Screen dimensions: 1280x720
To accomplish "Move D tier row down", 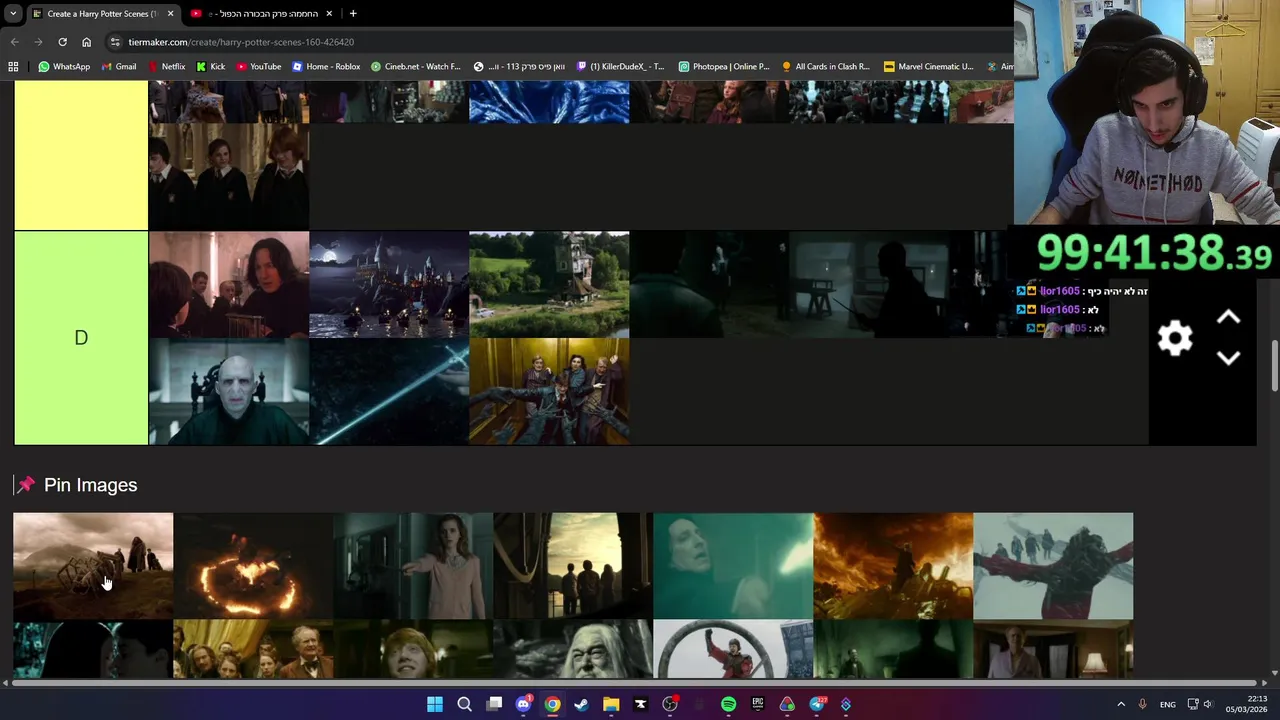I will click(1228, 357).
